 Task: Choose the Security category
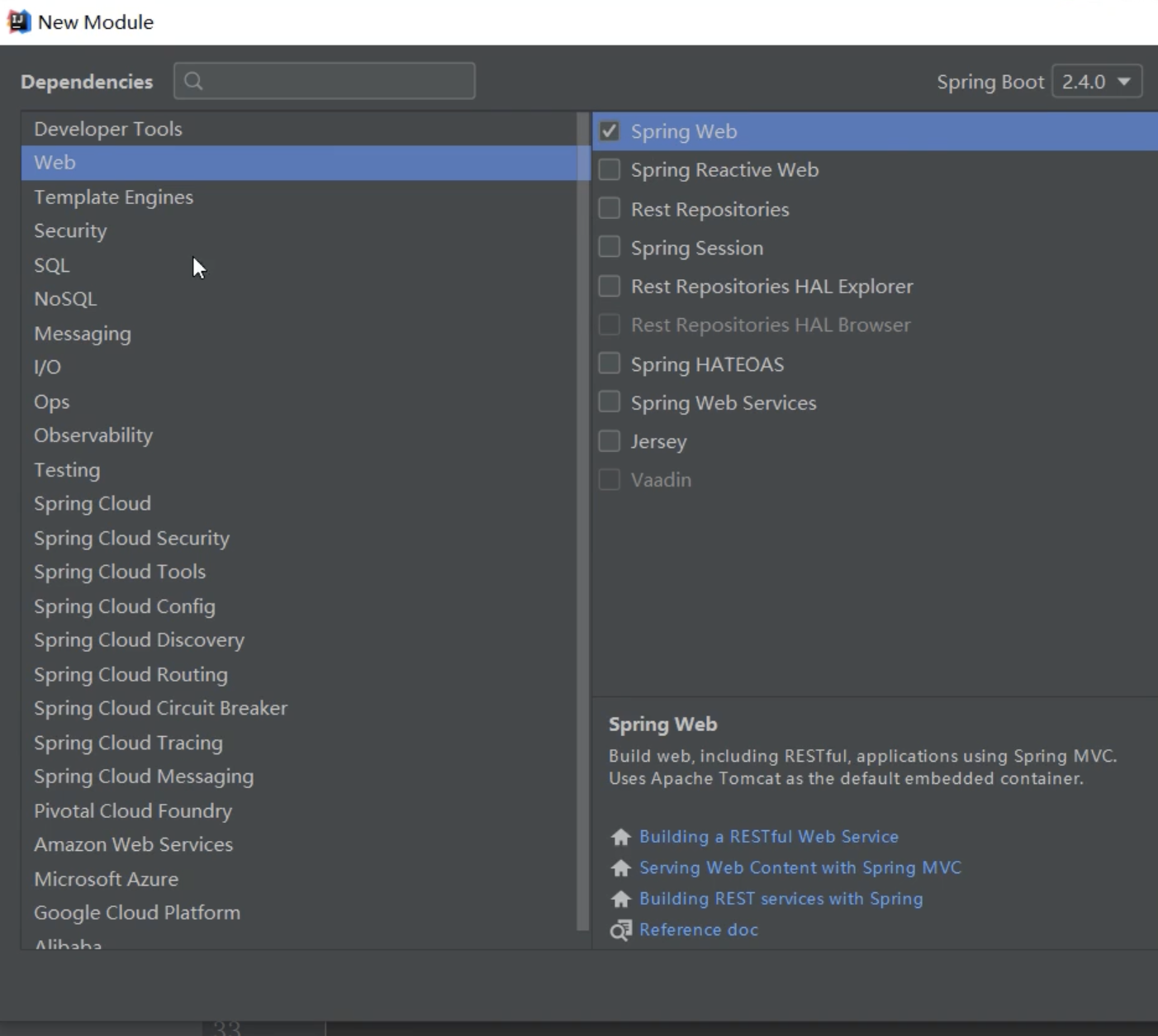coord(301,231)
